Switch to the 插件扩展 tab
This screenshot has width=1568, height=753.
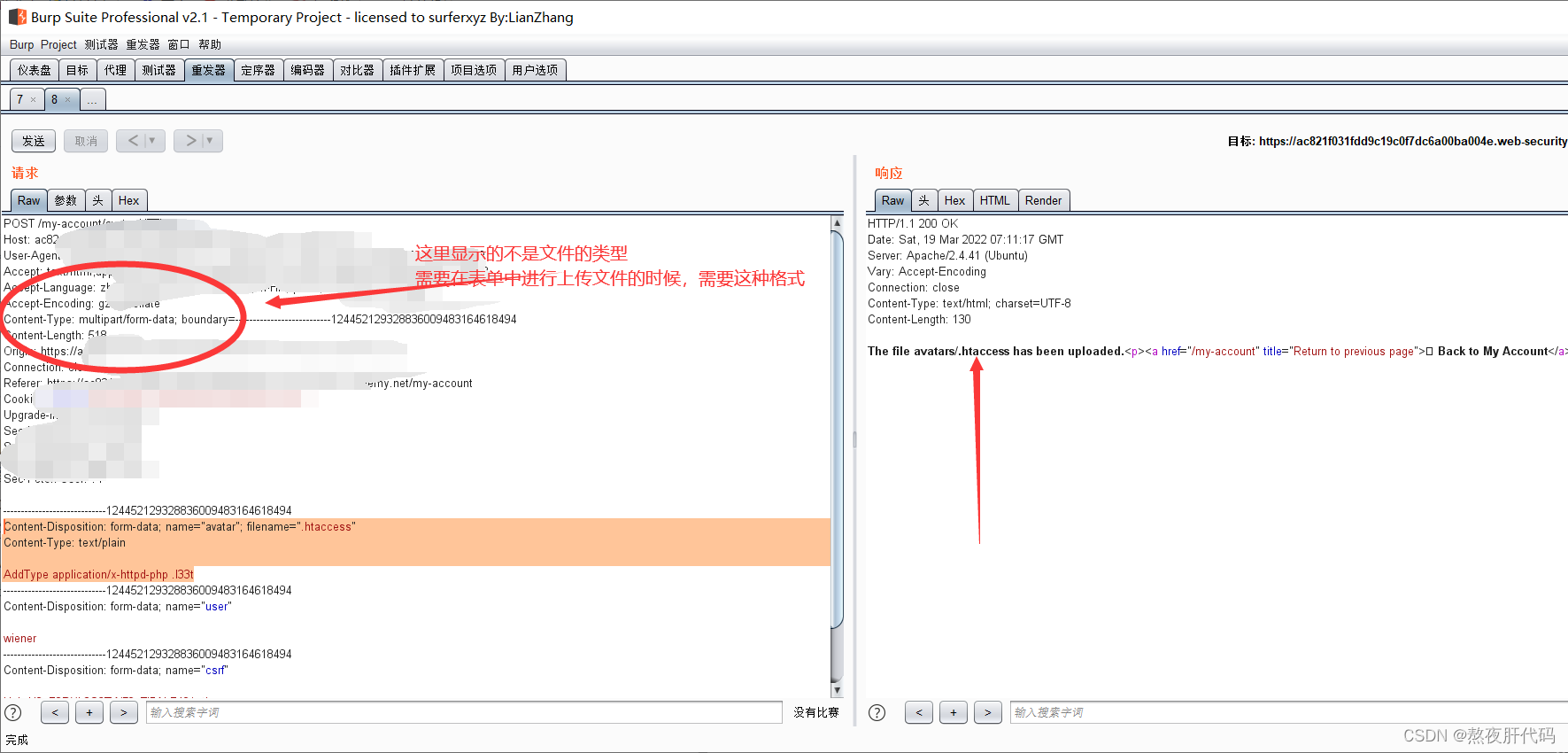point(413,70)
